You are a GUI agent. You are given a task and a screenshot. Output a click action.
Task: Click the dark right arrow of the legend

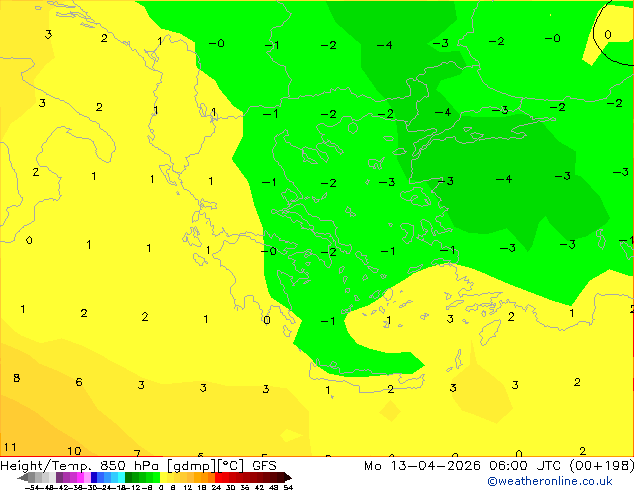(288, 478)
